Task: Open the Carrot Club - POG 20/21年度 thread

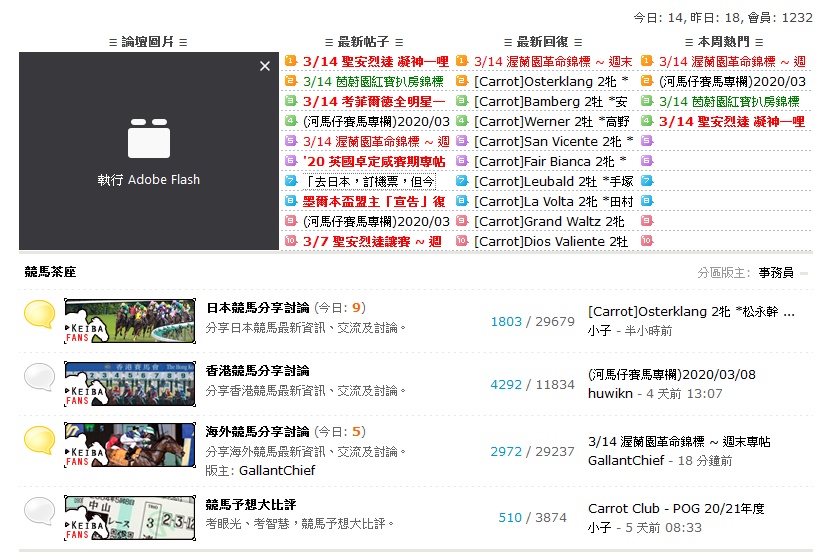Action: (676, 508)
